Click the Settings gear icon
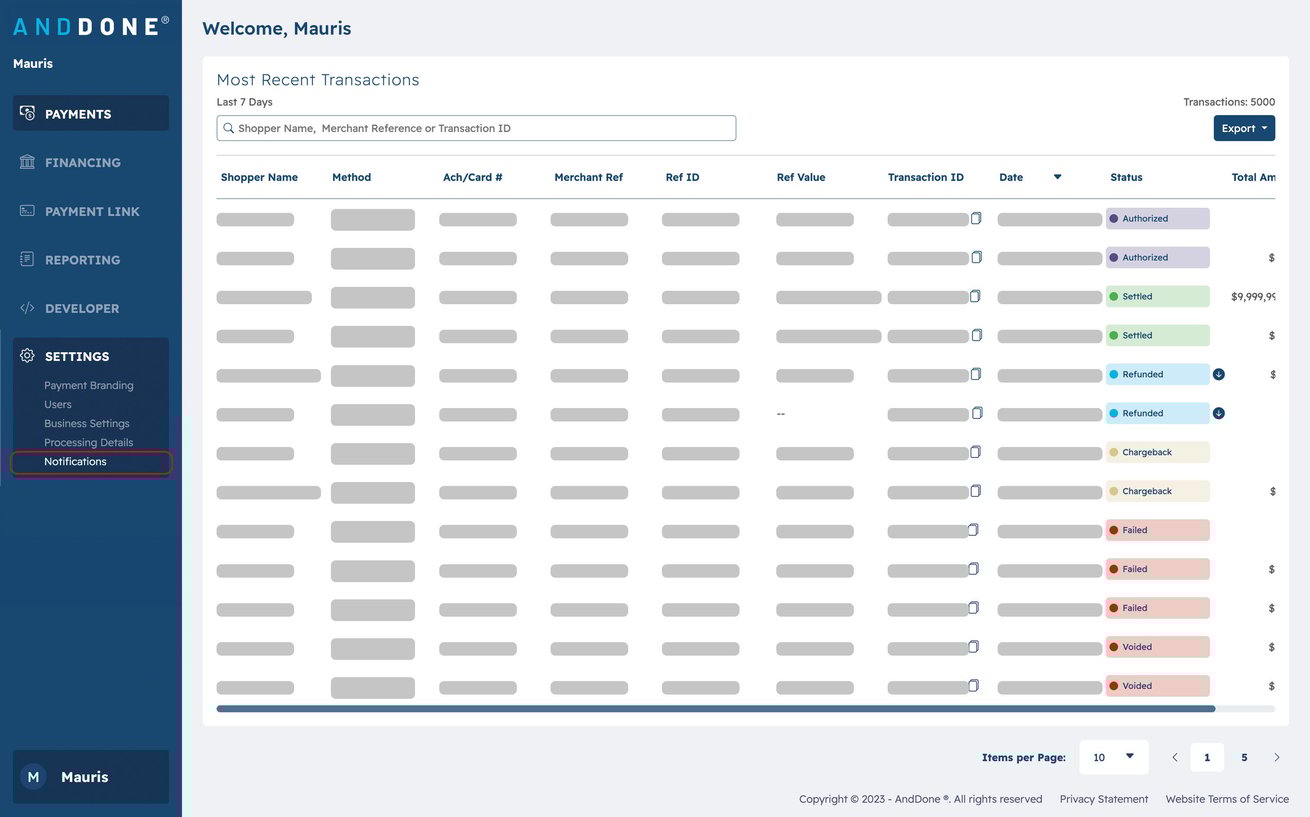This screenshot has width=1310, height=817. [27, 356]
